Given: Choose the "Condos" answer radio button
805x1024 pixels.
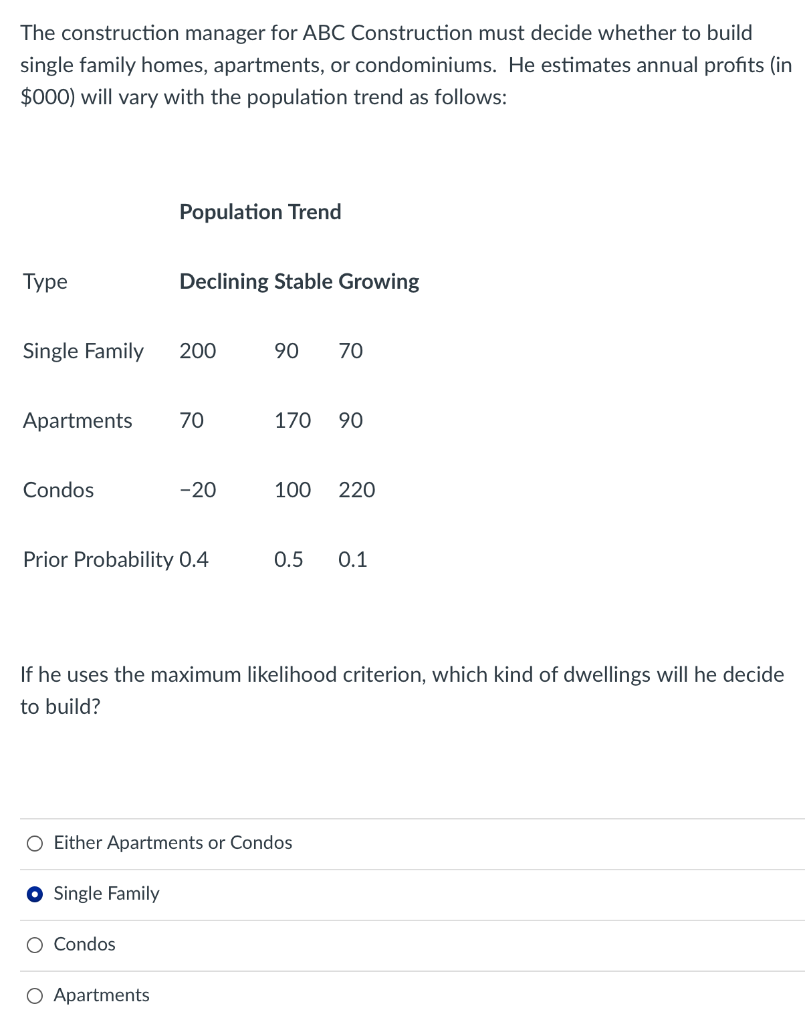Looking at the screenshot, I should pyautogui.click(x=36, y=945).
